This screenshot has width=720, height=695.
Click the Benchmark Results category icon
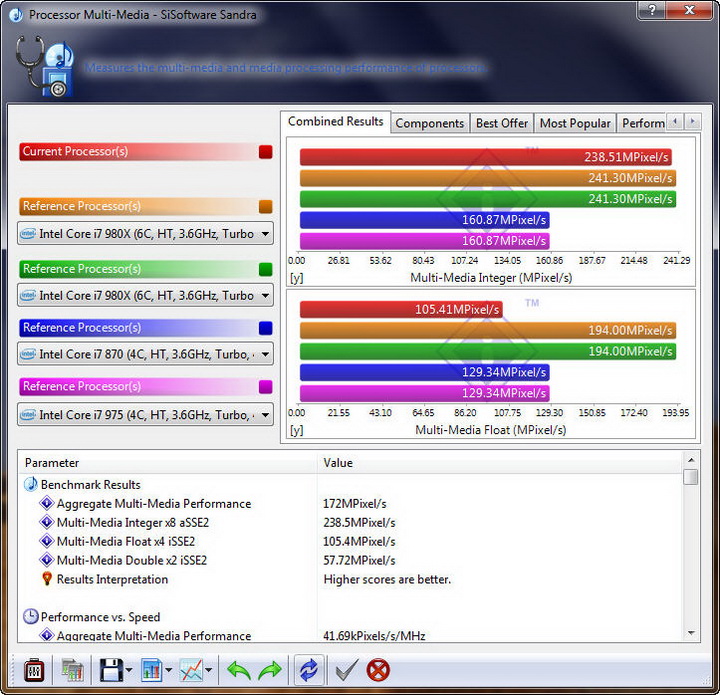(x=31, y=484)
